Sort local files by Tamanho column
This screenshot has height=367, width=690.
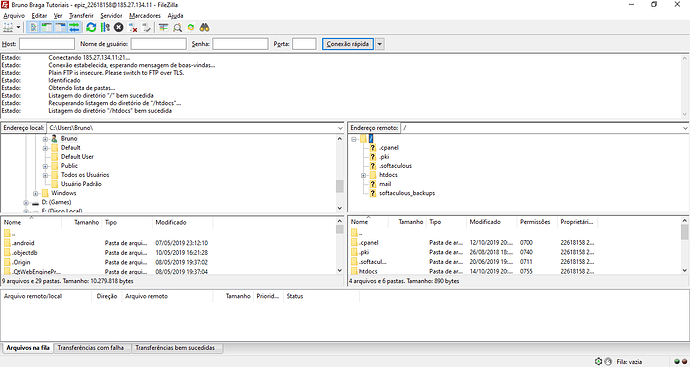coord(81,222)
